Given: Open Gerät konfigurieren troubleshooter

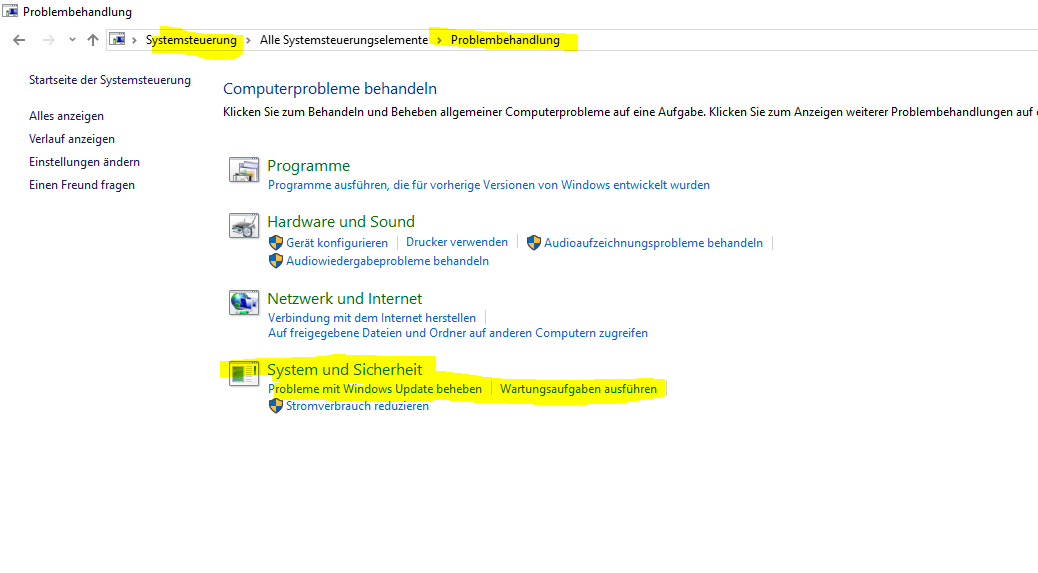Looking at the screenshot, I should point(337,243).
